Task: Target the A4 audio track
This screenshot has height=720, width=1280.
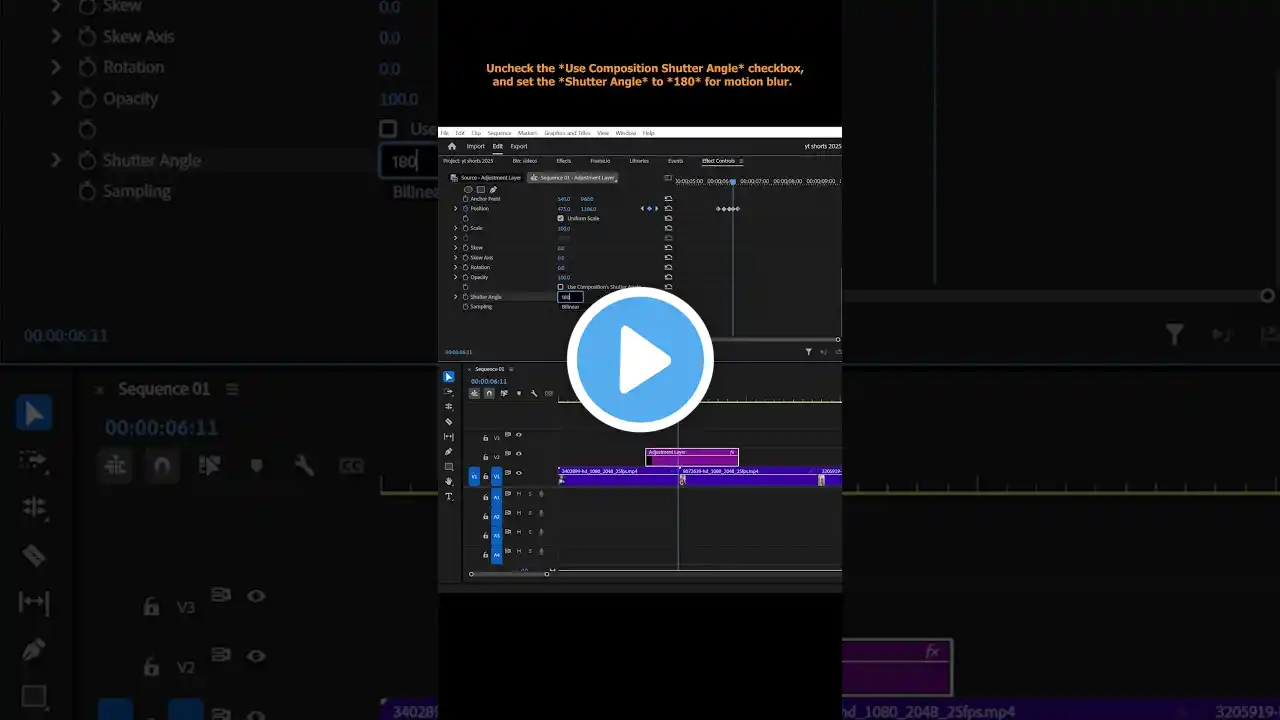Action: pyautogui.click(x=497, y=555)
